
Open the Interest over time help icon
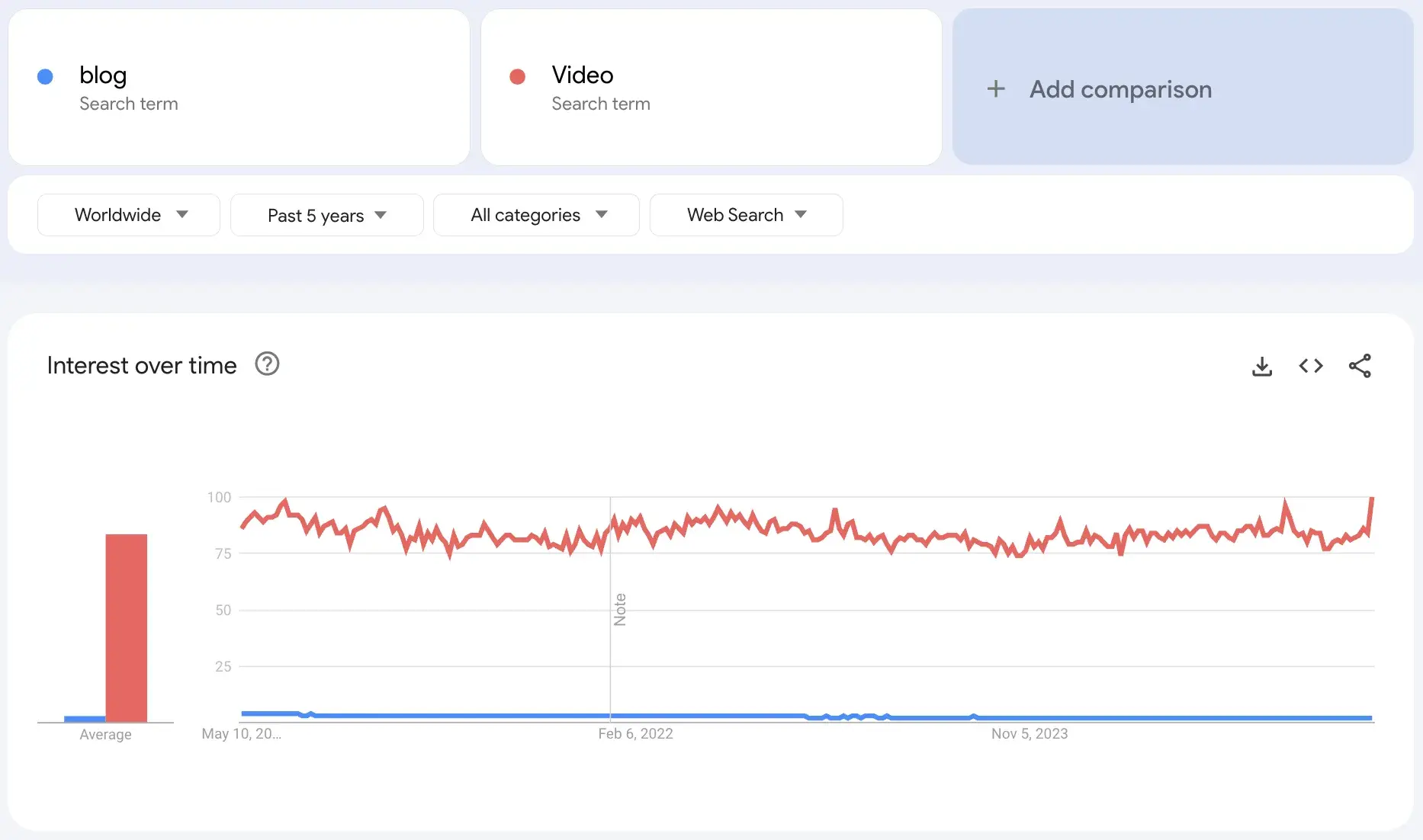click(267, 364)
